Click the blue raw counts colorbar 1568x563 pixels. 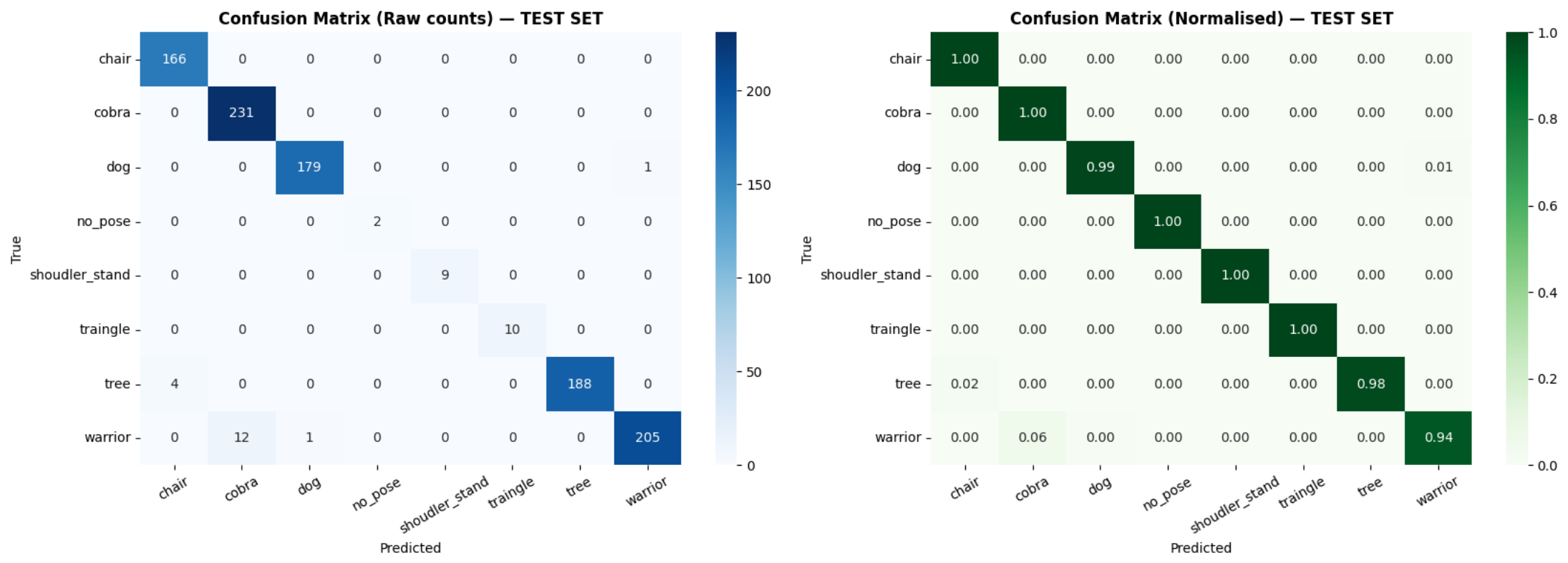(726, 249)
